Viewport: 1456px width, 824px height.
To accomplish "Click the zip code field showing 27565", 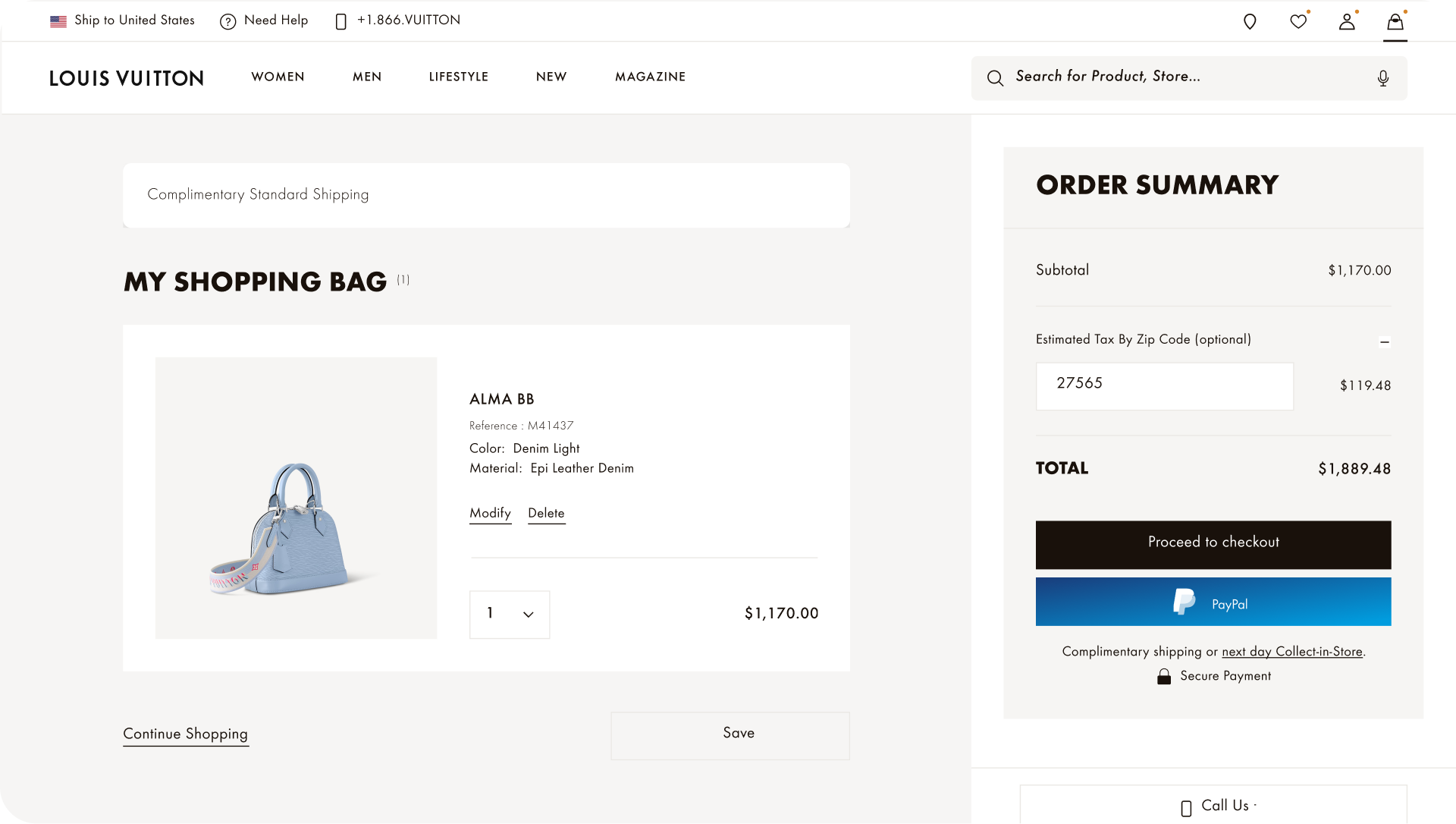I will (x=1164, y=386).
